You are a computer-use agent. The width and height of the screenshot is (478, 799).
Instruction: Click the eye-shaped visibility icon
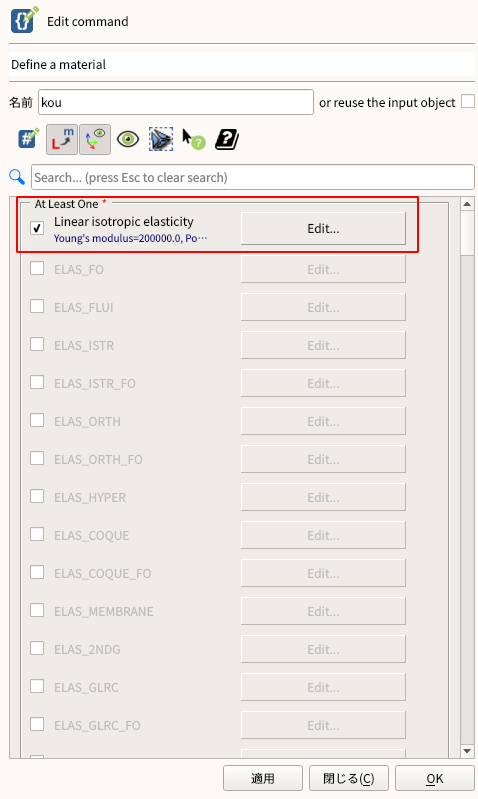(x=128, y=139)
